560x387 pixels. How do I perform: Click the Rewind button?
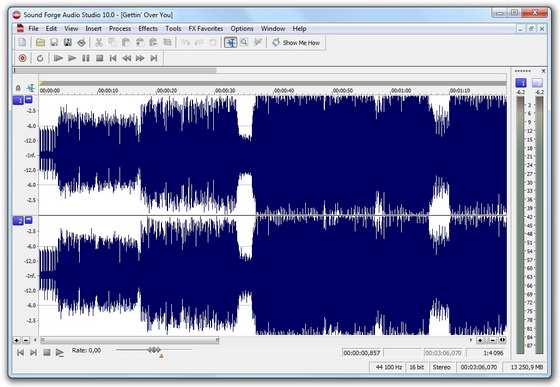point(127,58)
